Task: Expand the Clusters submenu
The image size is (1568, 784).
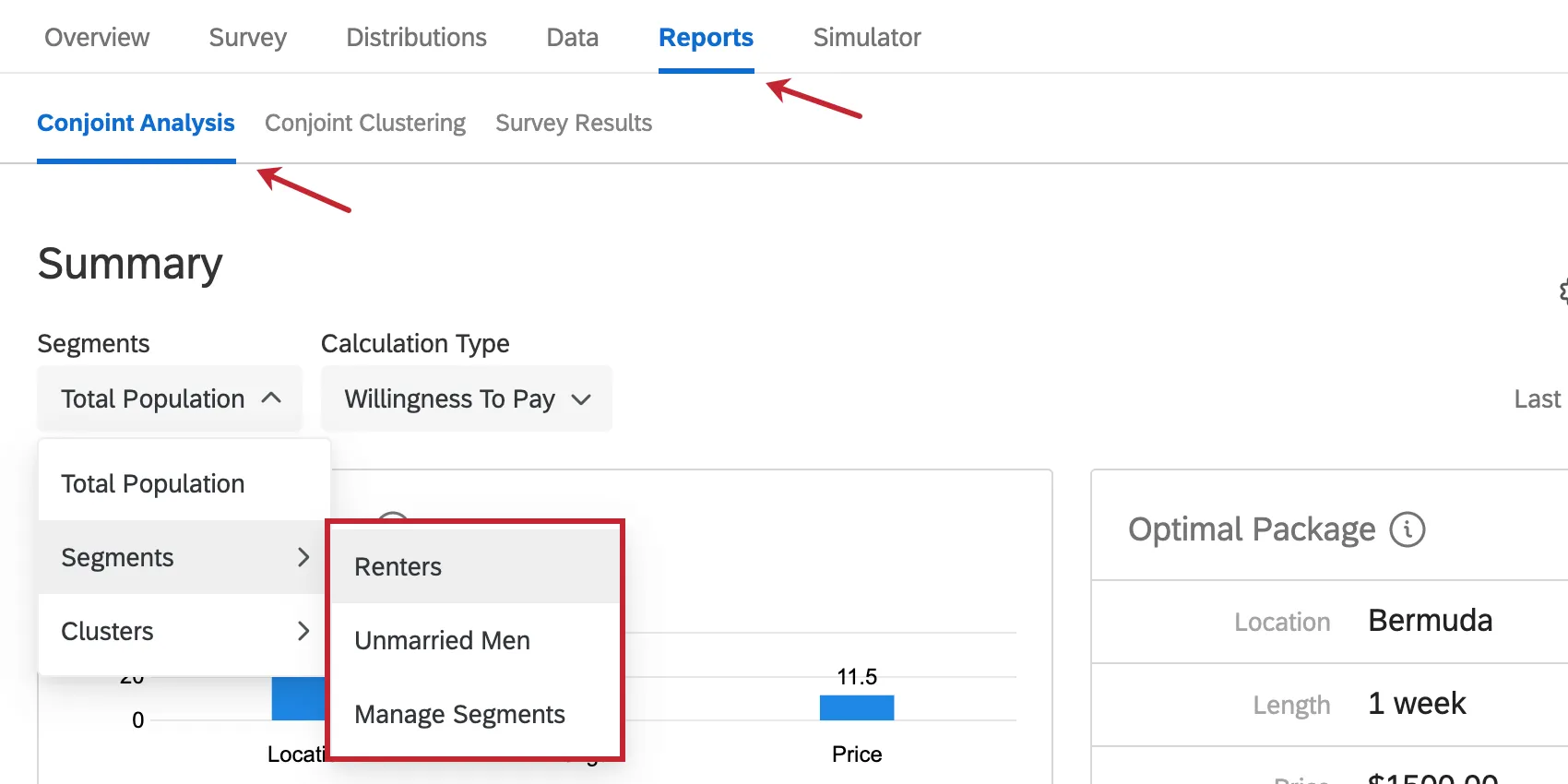Action: click(x=182, y=631)
